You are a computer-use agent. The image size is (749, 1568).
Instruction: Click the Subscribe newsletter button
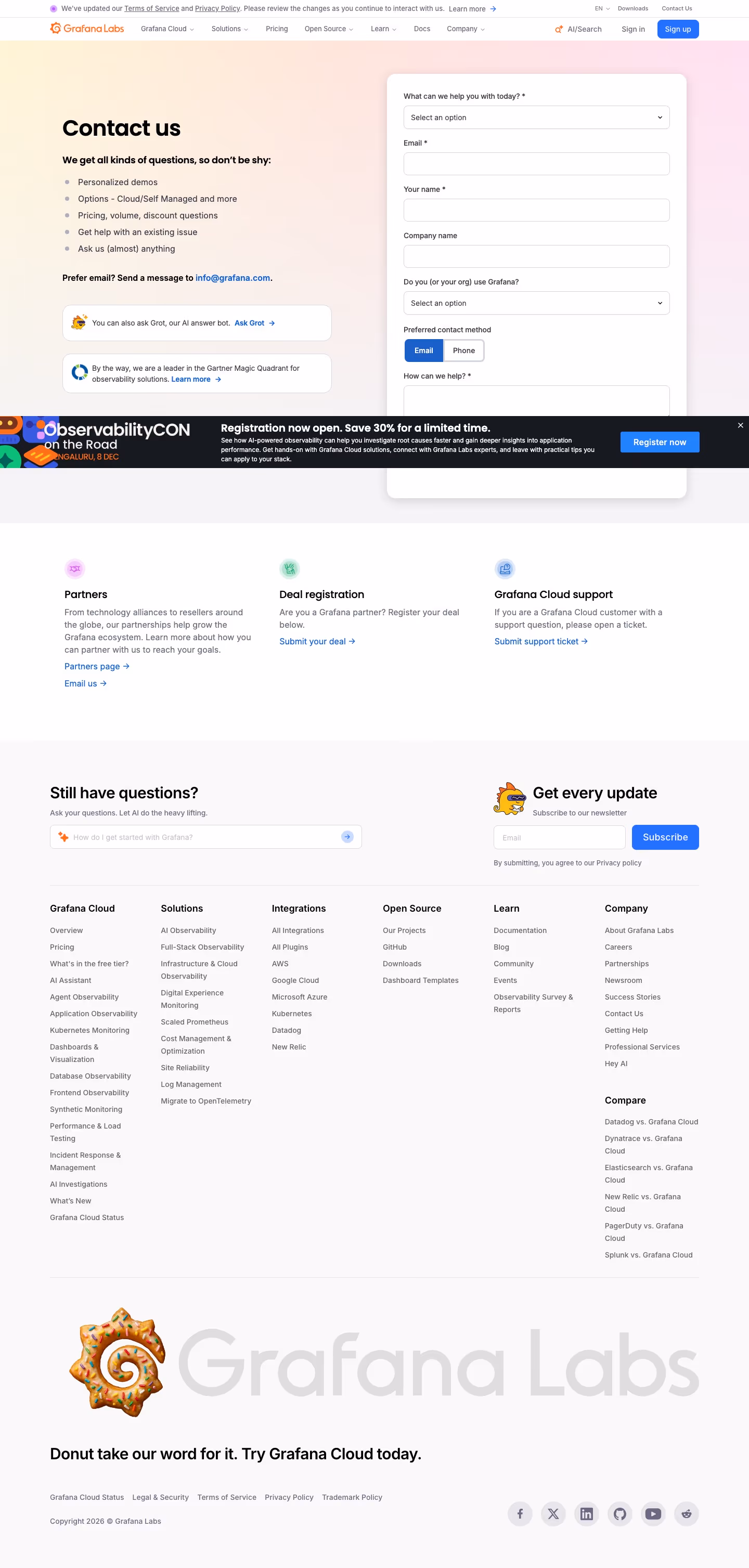[x=665, y=837]
